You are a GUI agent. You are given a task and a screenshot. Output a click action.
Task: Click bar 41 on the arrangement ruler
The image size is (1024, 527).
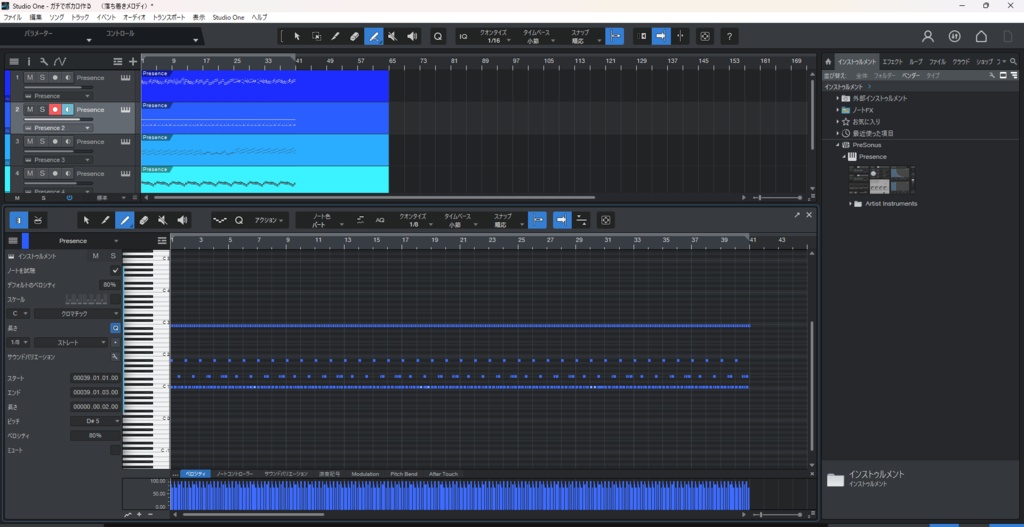pos(298,61)
